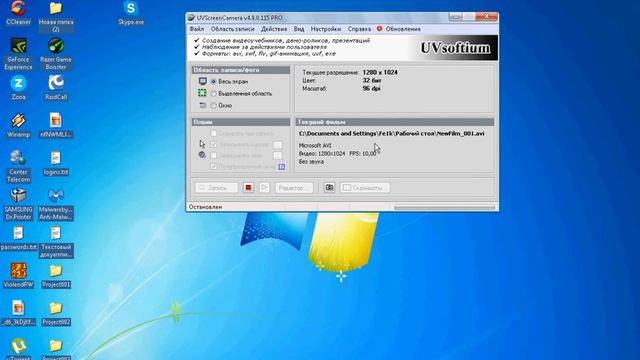Click the Скриншоты button
The height and width of the screenshot is (360, 640).
(x=365, y=188)
